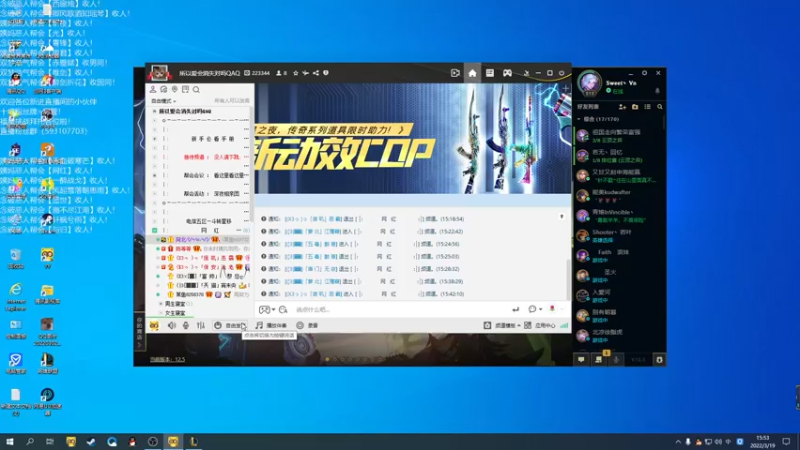Open the Windows Start button
The height and width of the screenshot is (450, 800).
[x=9, y=441]
